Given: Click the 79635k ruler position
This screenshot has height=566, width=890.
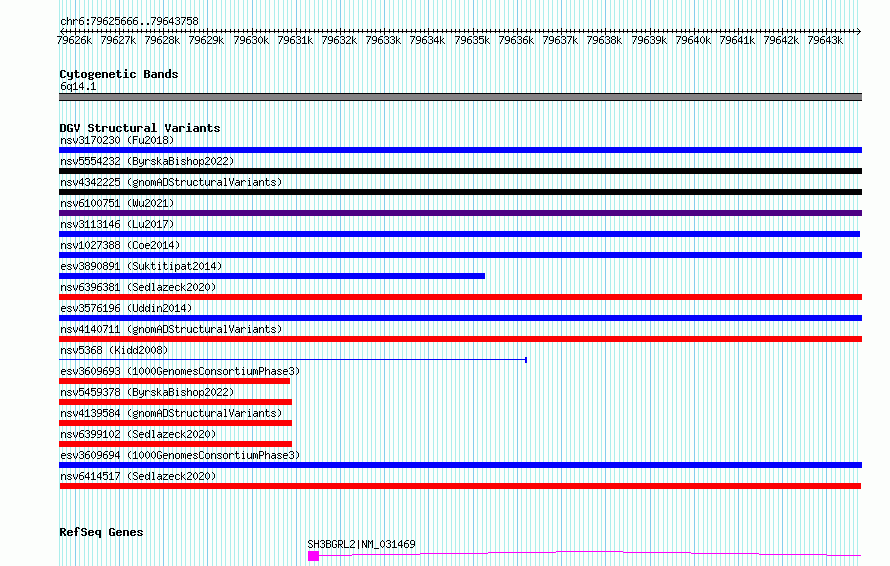Looking at the screenshot, I should (472, 40).
